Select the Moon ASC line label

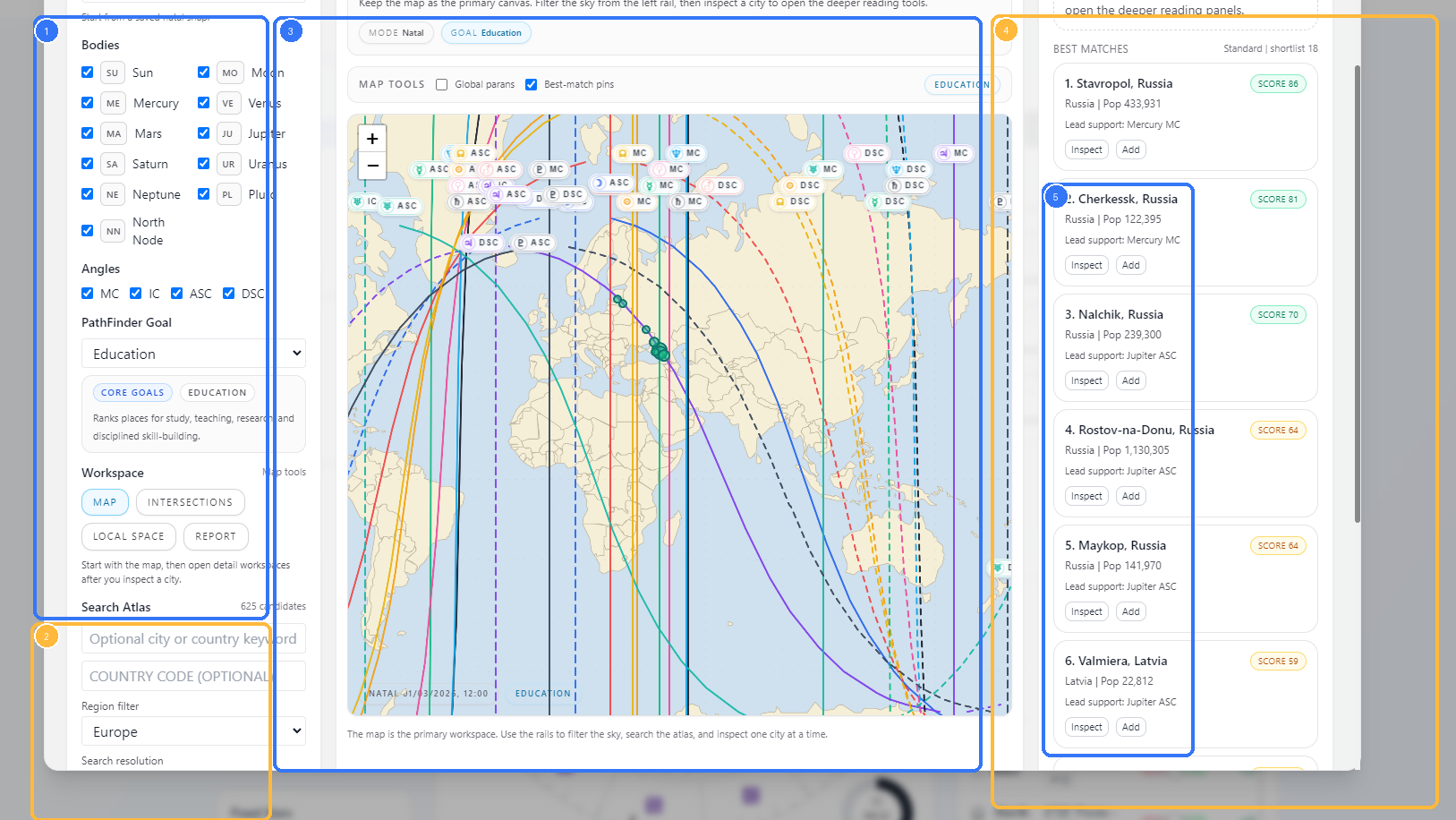(x=611, y=183)
